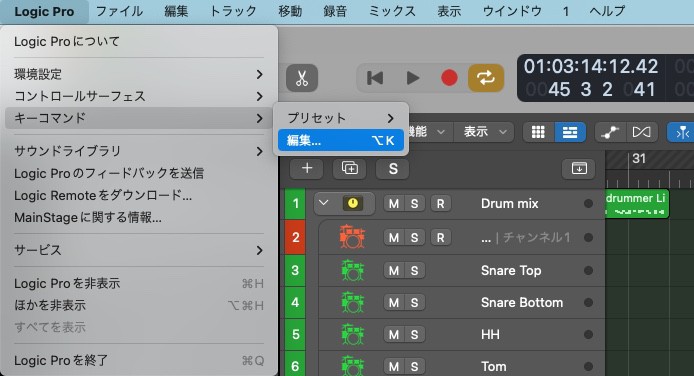This screenshot has width=694, height=376.
Task: Click the download-arrow box icon in the track header
Action: coord(579,169)
